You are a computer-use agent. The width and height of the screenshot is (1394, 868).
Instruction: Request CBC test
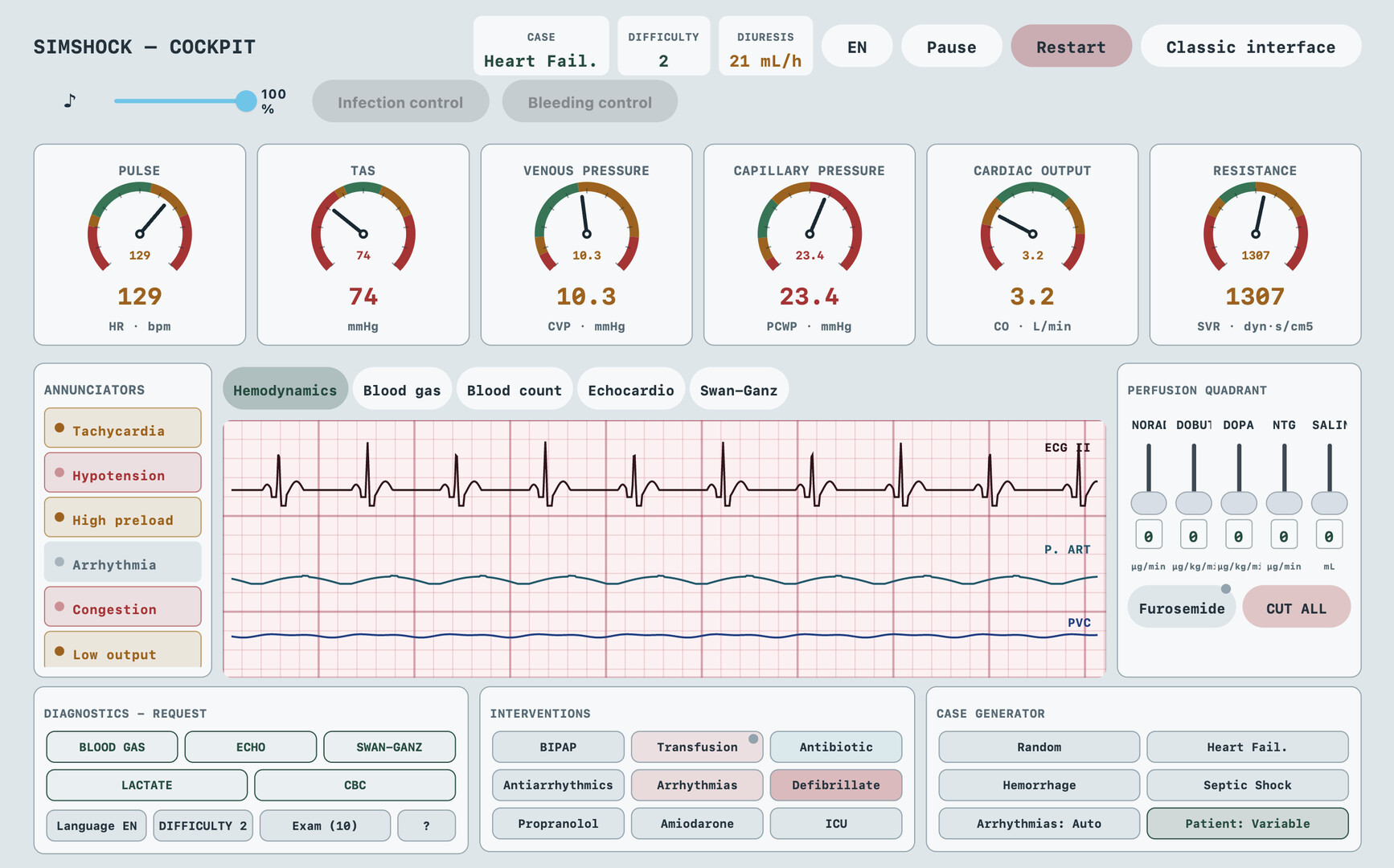(x=355, y=785)
